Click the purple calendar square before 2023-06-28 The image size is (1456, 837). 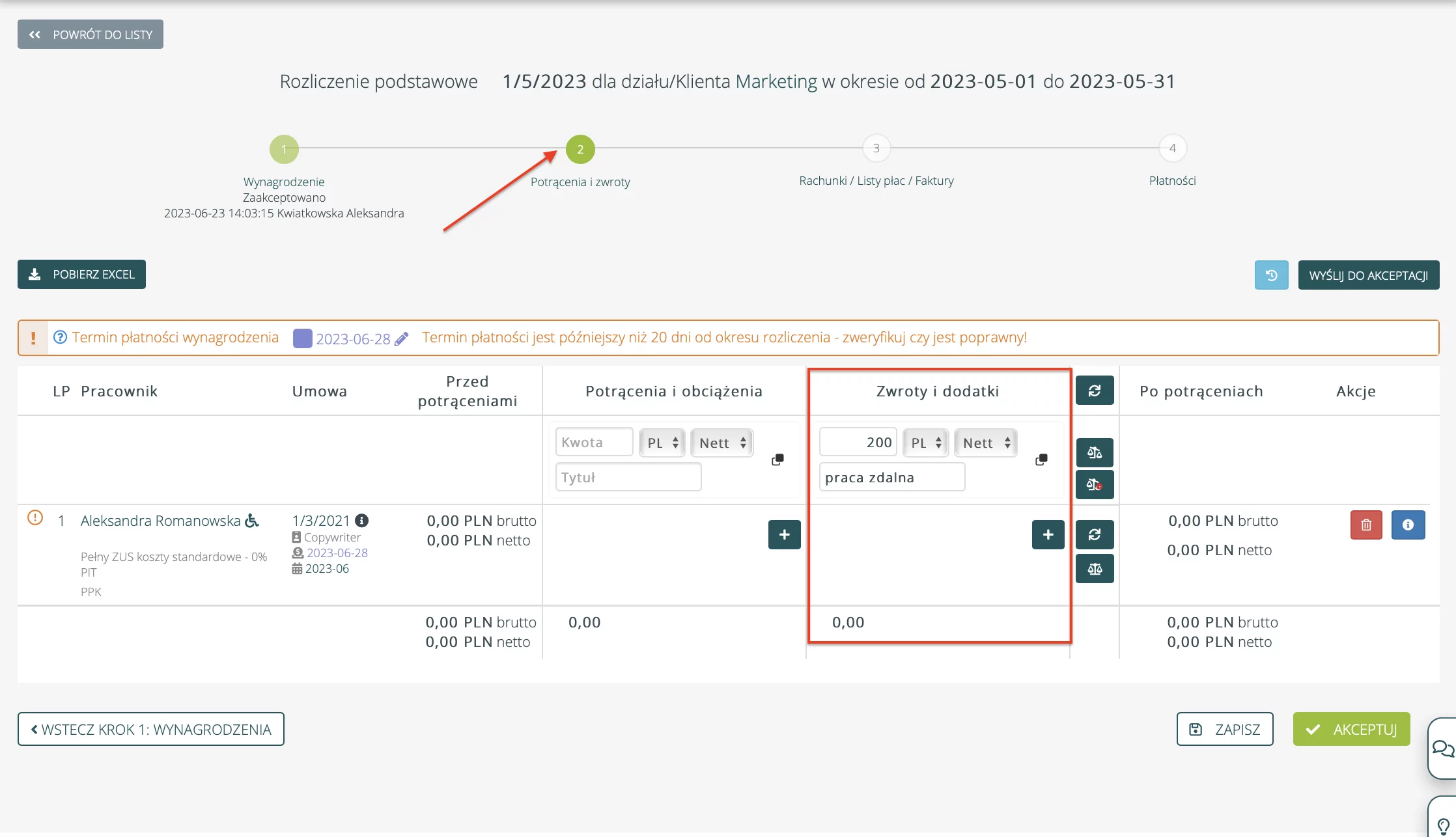coord(302,338)
